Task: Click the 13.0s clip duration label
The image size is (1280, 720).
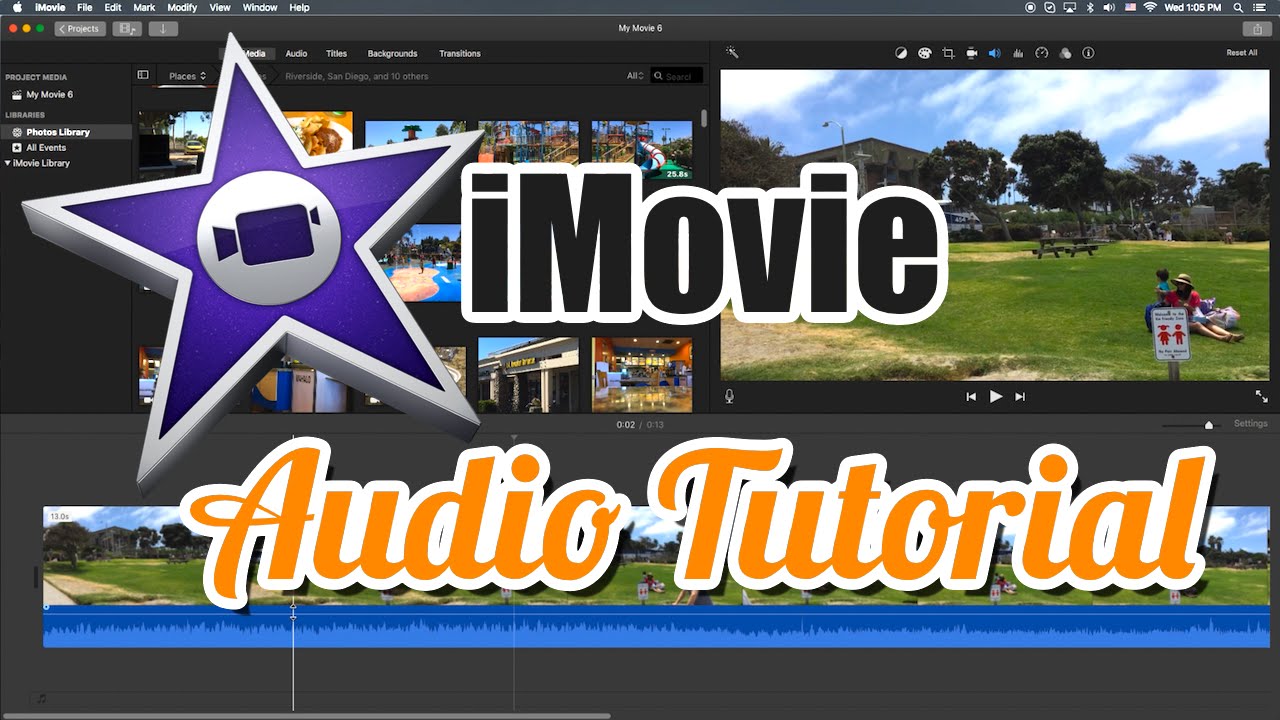Action: click(59, 517)
